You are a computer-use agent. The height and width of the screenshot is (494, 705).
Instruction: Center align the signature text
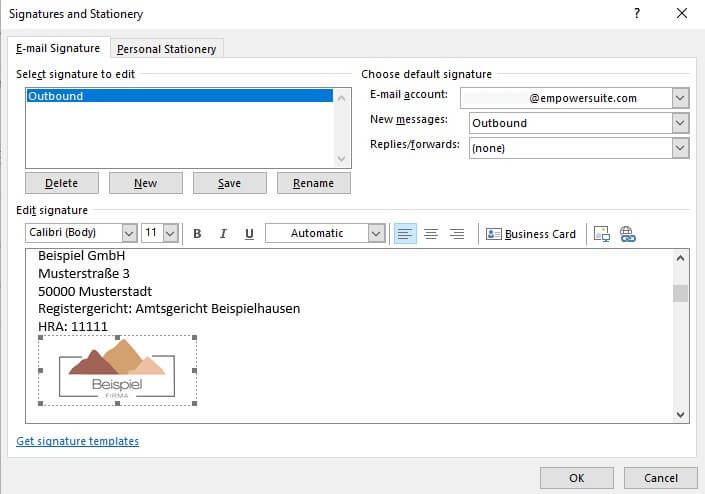click(x=431, y=234)
